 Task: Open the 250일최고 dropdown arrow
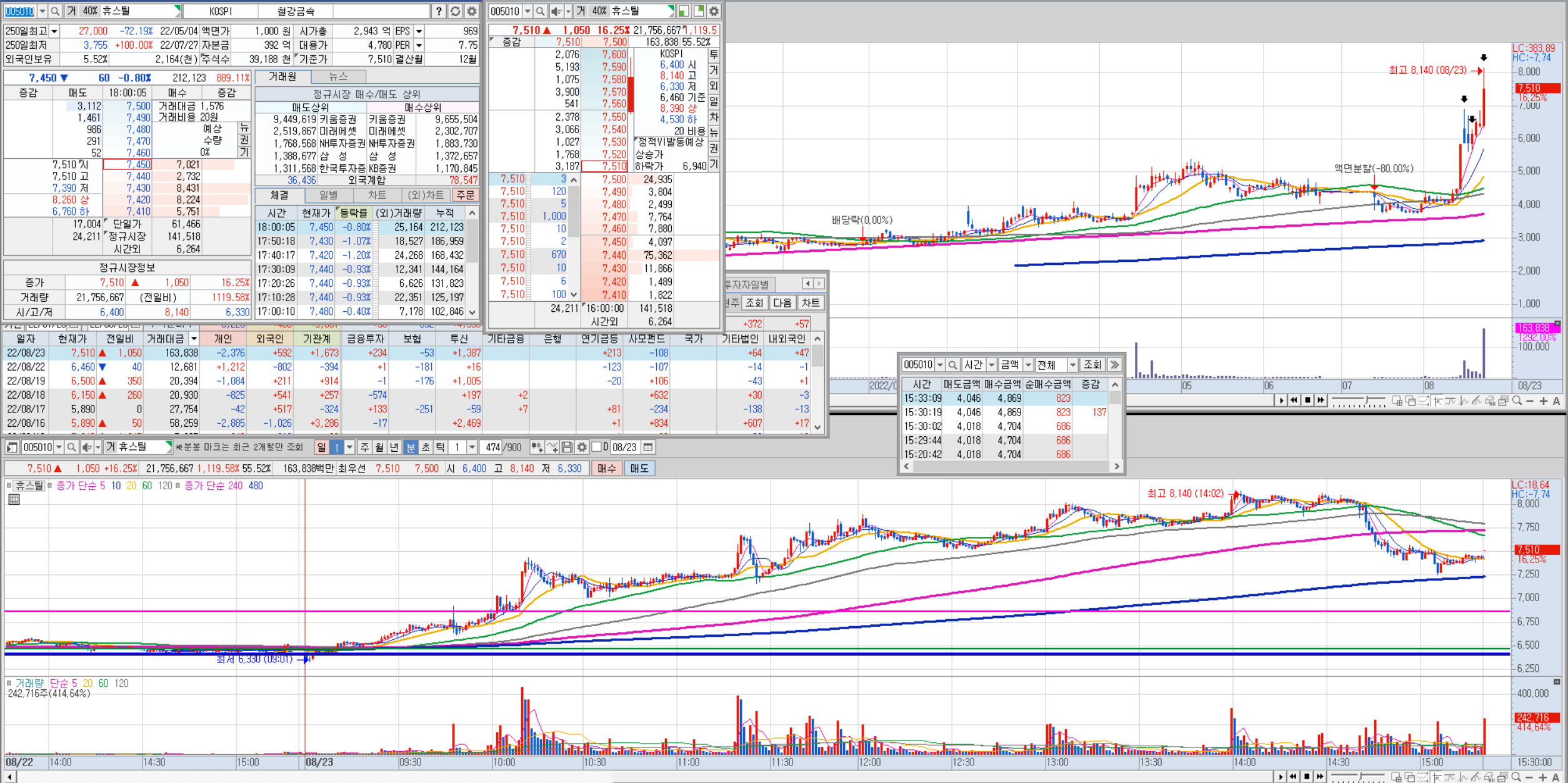click(x=54, y=31)
